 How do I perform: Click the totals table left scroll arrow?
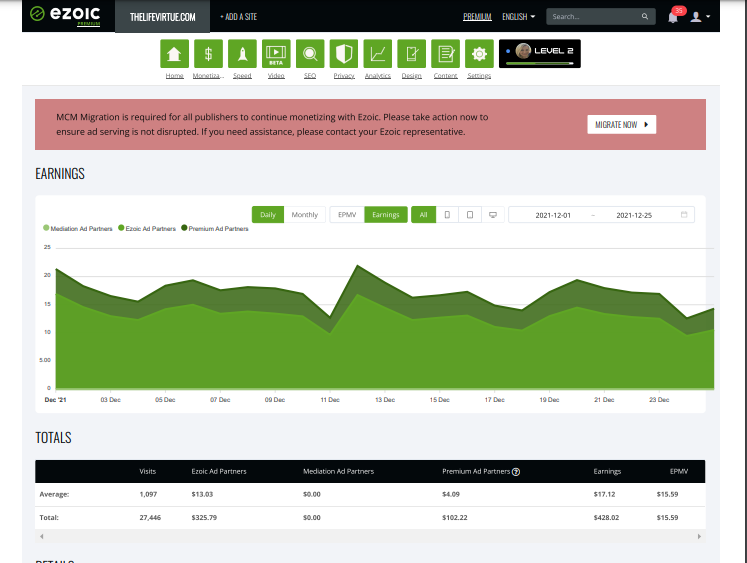[x=41, y=536]
